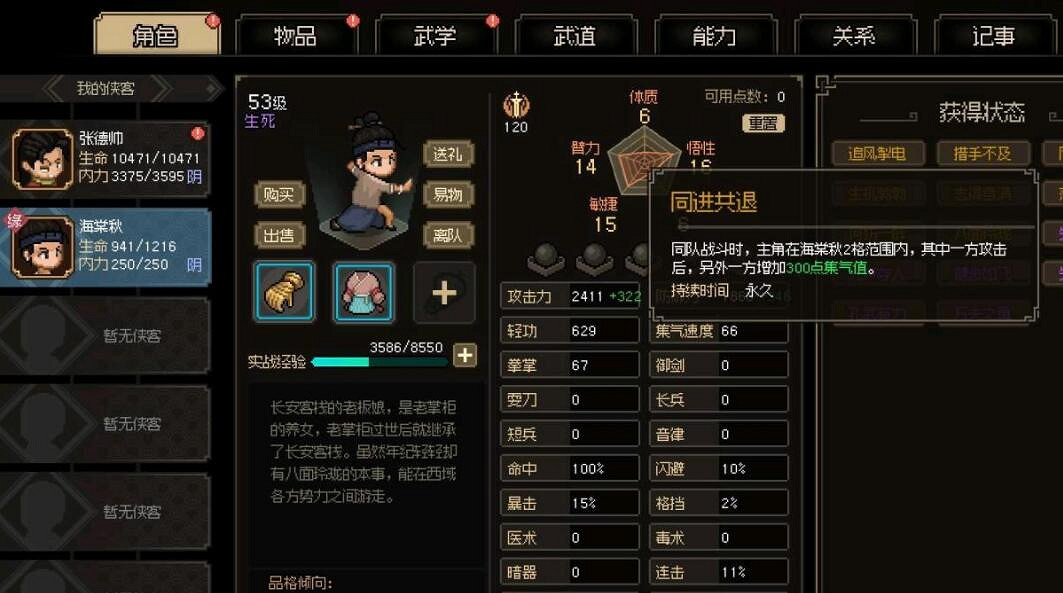
Task: Go to next hero list with right arrow
Action: (161, 88)
